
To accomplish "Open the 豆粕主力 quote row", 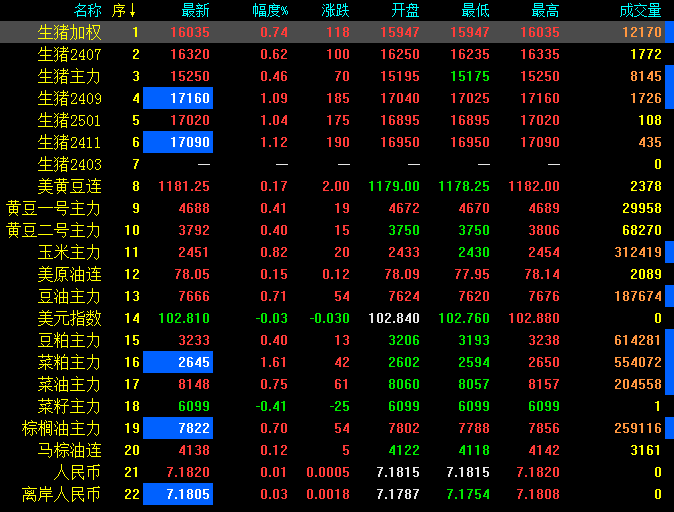I will [337, 340].
